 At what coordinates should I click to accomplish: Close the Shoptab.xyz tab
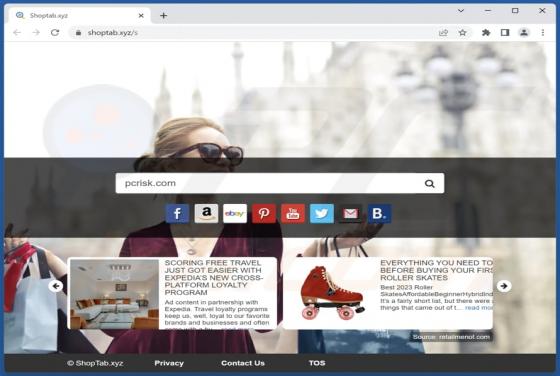click(141, 15)
